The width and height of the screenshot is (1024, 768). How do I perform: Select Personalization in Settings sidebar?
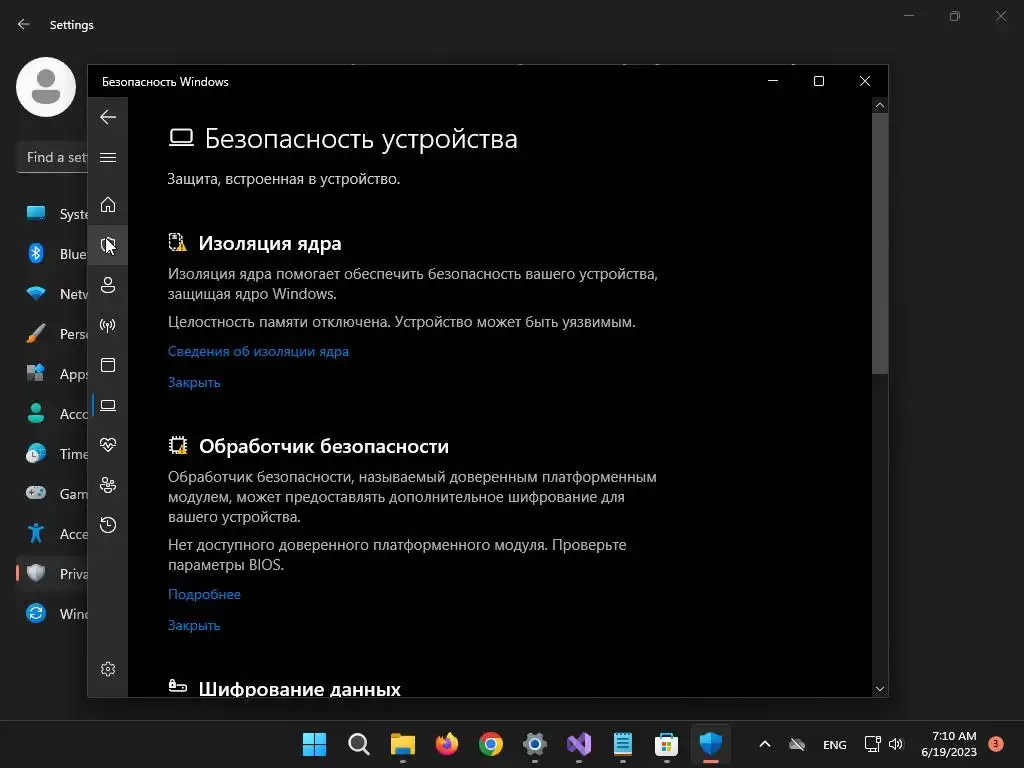(x=52, y=334)
